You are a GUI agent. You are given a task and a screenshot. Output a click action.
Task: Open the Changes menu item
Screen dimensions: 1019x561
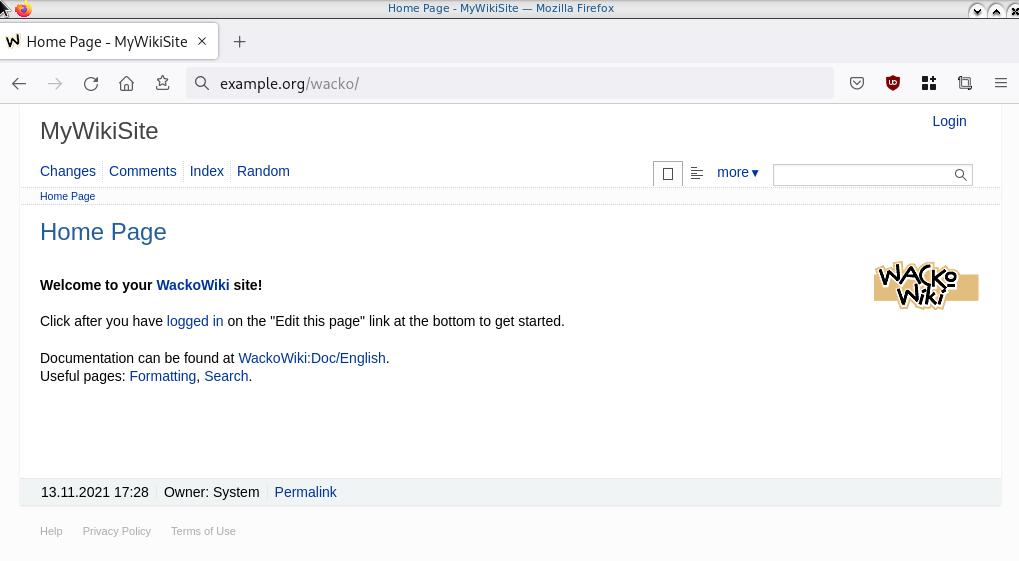tap(68, 171)
